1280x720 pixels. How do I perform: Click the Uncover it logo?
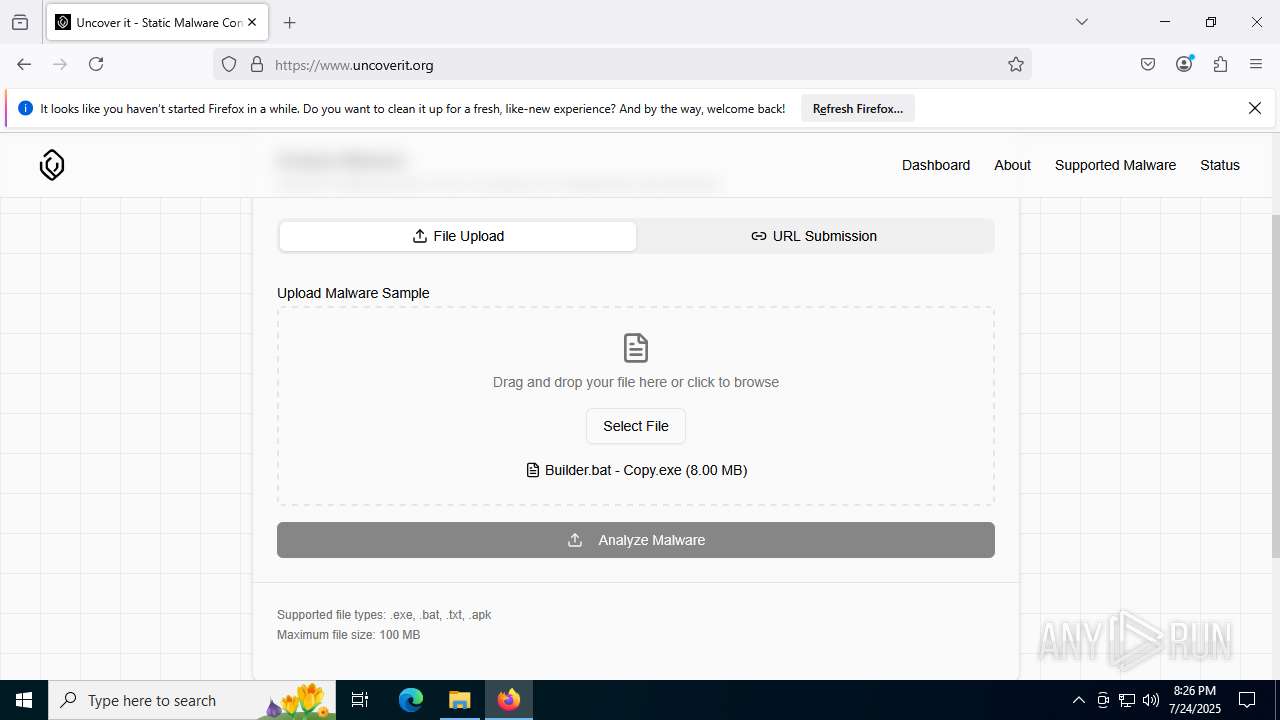pos(52,165)
